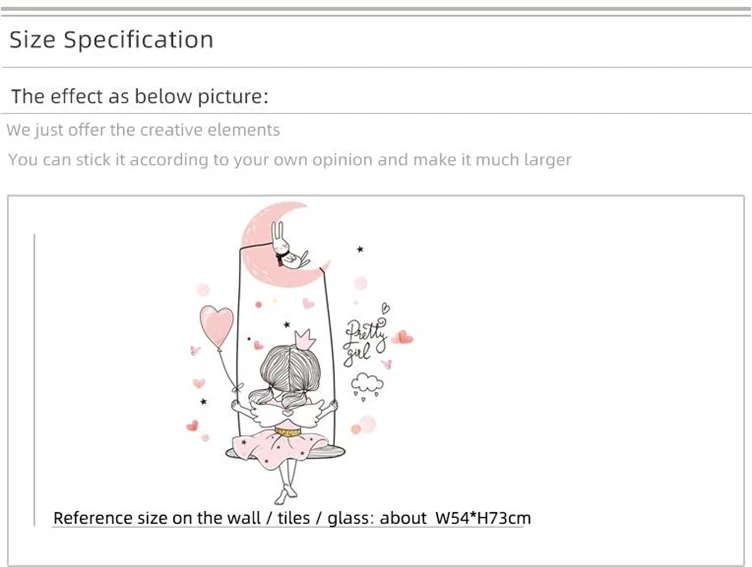Select the large pink heart balloon
Screen dimensions: 752x567
(x=217, y=326)
